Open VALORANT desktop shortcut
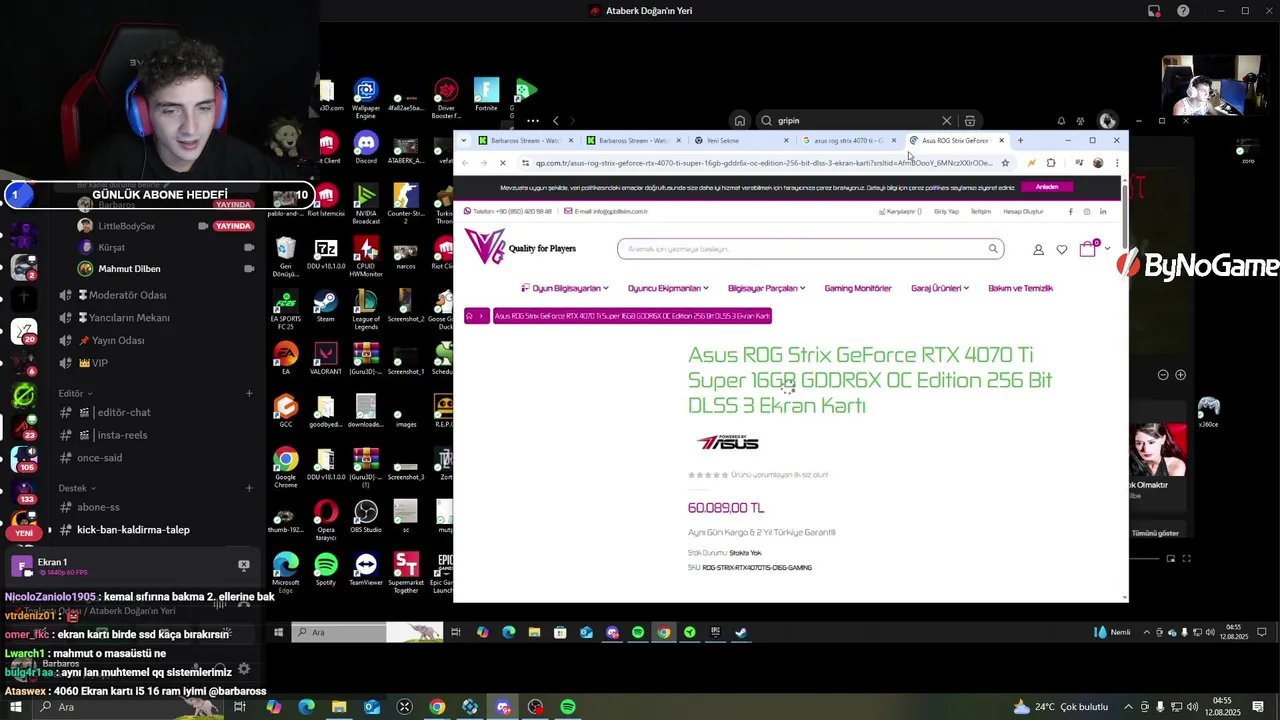Screen dimensions: 1280x720 pos(325,358)
